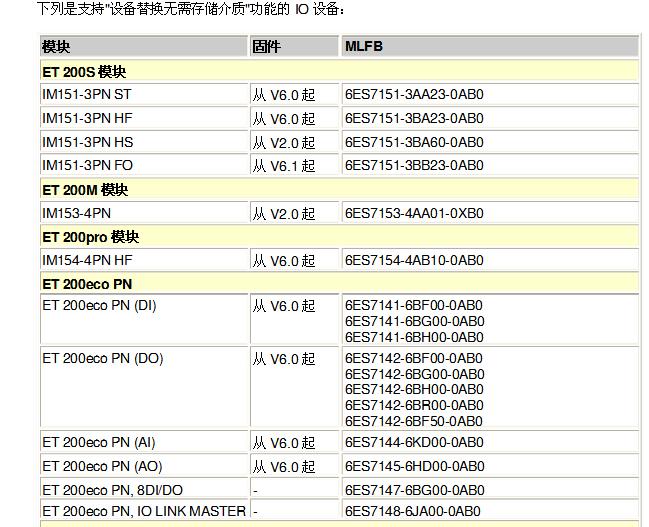649x527 pixels.
Task: Select MLFB 6ES7148-6JA00-0AB0
Action: pyautogui.click(x=412, y=511)
